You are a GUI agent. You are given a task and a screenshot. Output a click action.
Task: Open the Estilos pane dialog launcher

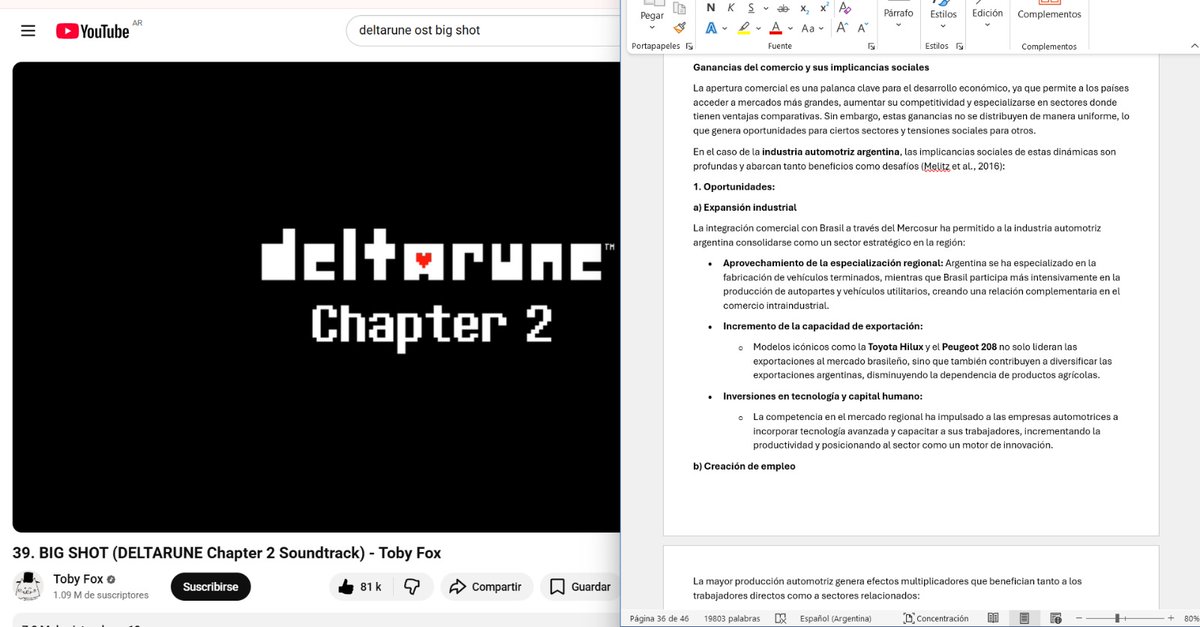959,47
